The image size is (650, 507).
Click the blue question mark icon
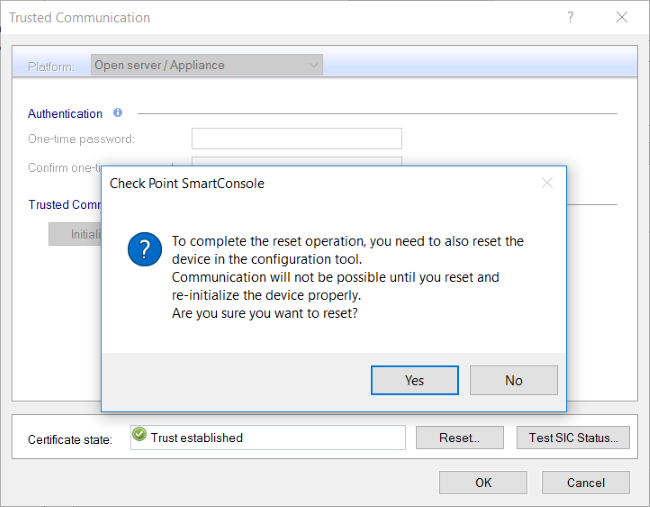(x=145, y=249)
